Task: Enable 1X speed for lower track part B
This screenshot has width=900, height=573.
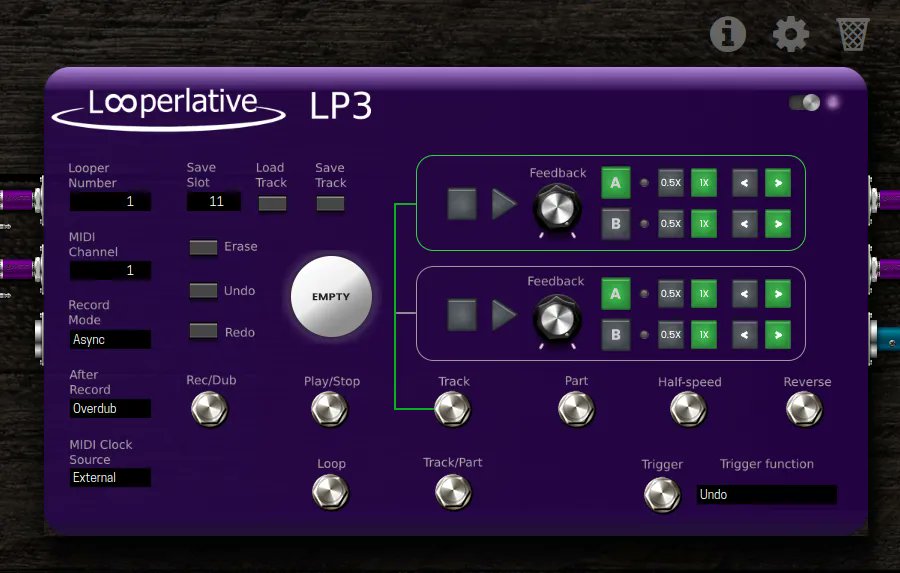Action: click(704, 334)
